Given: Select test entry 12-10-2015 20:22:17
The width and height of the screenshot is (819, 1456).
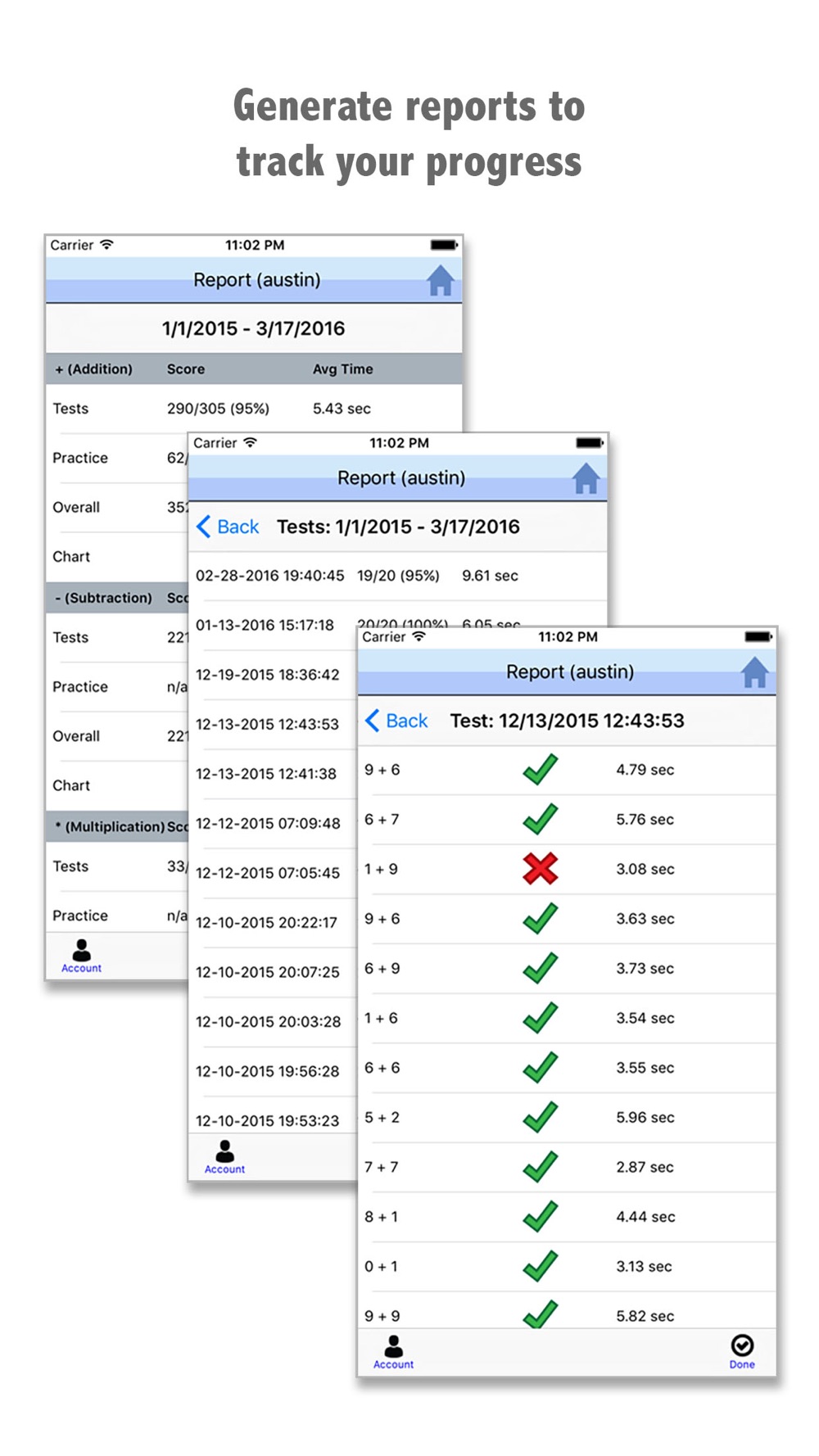Looking at the screenshot, I should 273,922.
